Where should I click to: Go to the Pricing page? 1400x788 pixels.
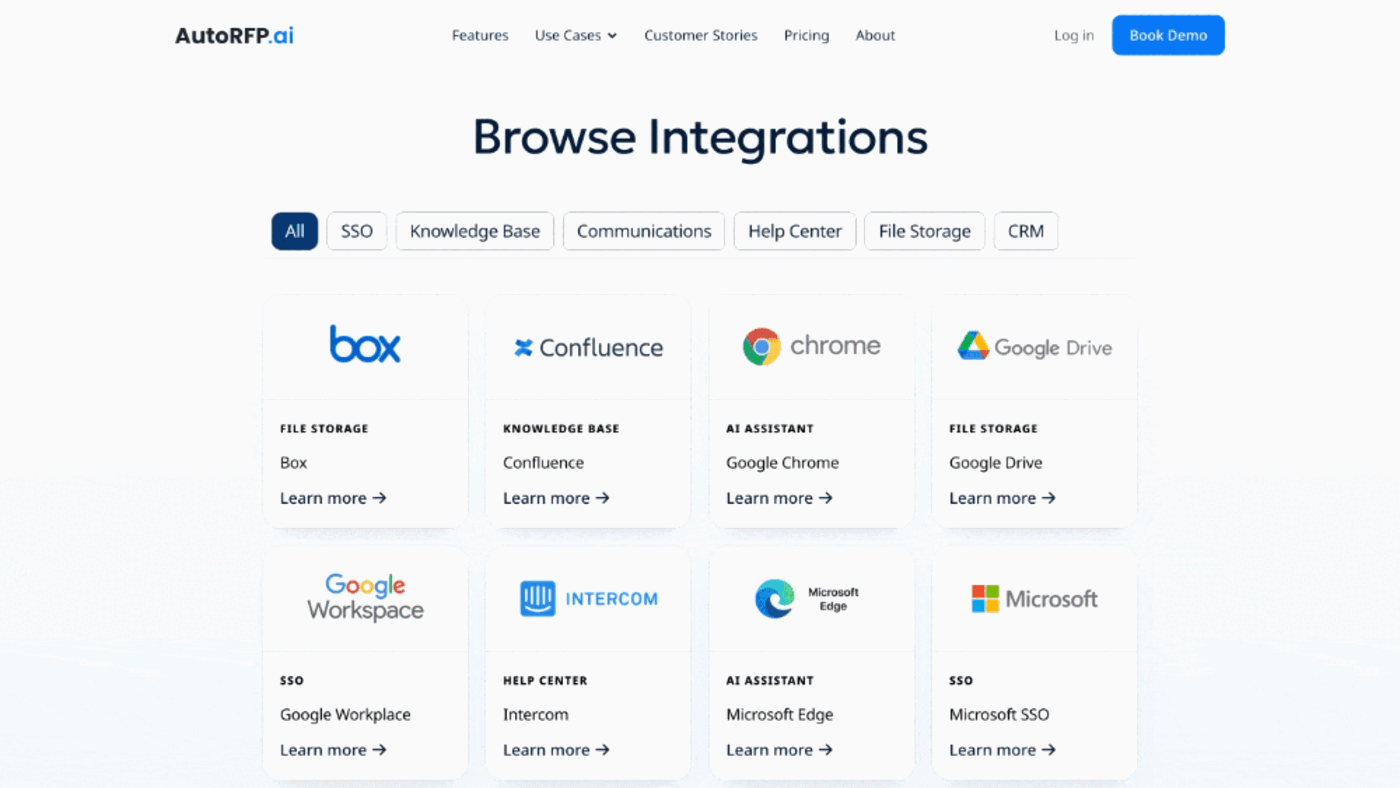click(806, 35)
